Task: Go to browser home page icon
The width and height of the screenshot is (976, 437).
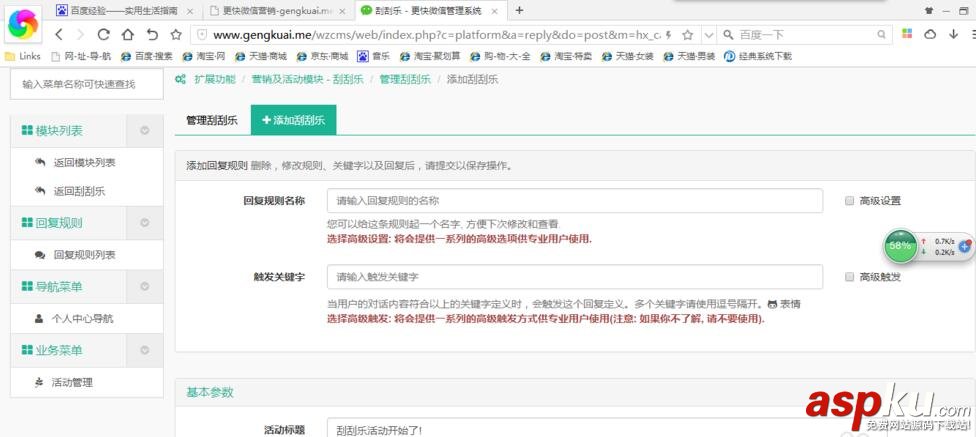Action: 128,35
